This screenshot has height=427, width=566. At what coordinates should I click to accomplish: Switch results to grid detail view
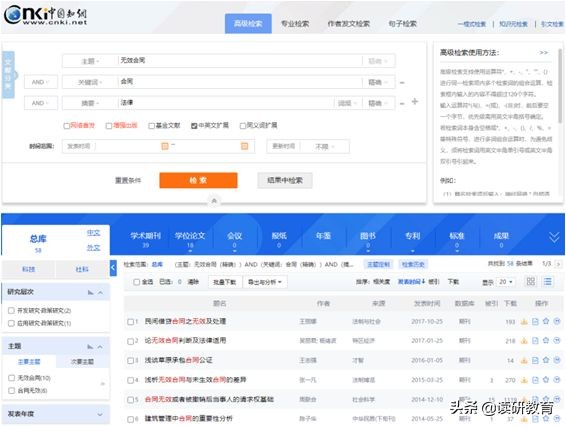pos(531,282)
